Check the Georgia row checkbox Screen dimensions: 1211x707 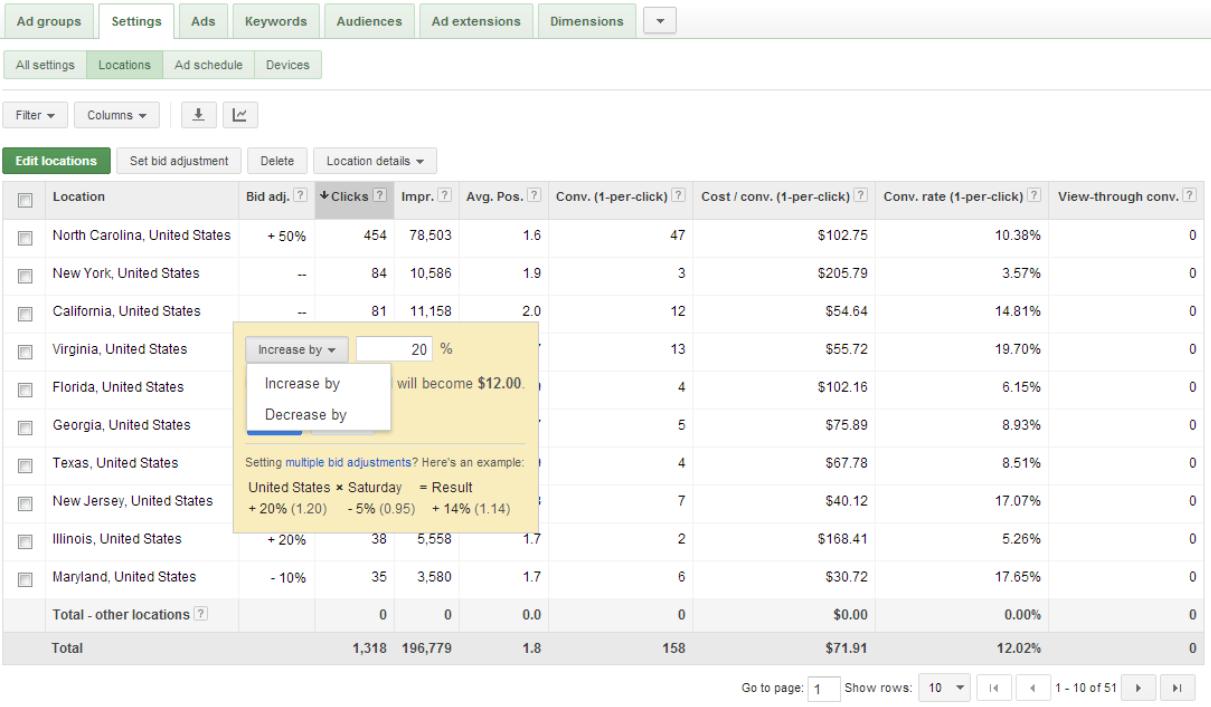[23, 426]
